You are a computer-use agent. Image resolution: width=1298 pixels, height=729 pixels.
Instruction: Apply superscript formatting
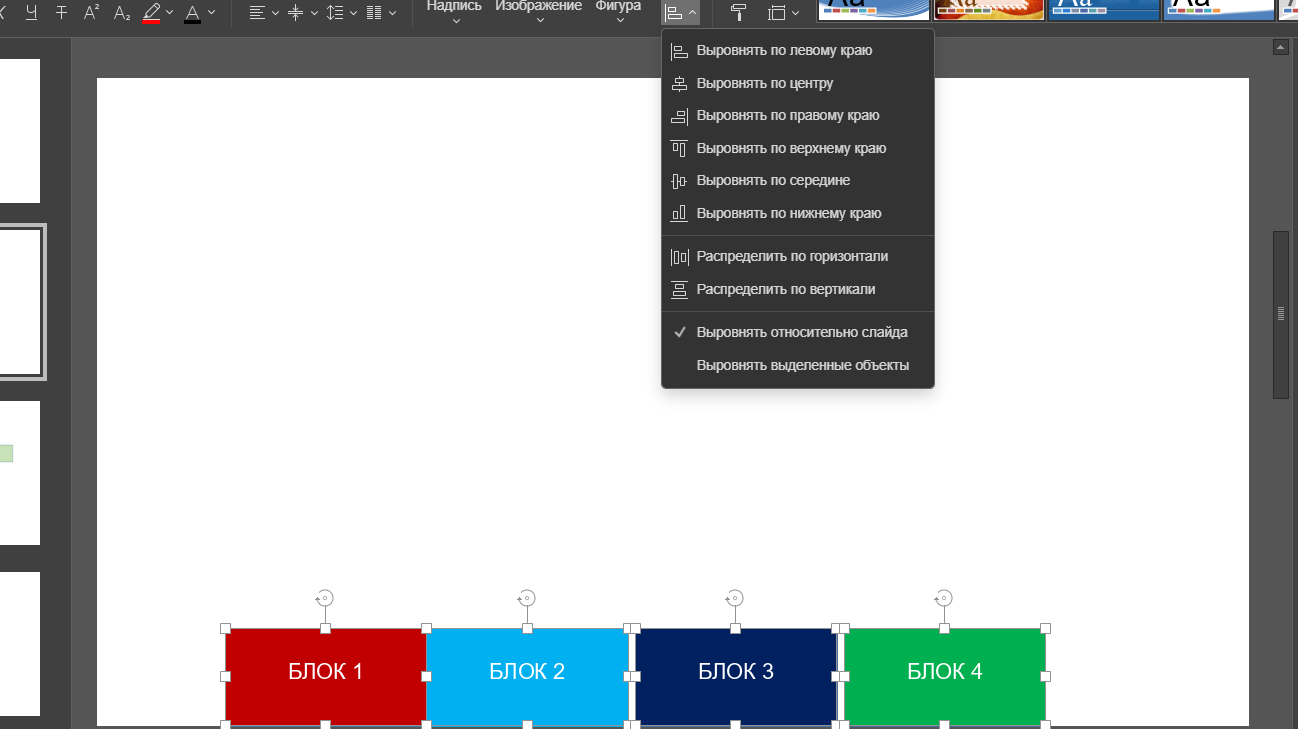92,12
